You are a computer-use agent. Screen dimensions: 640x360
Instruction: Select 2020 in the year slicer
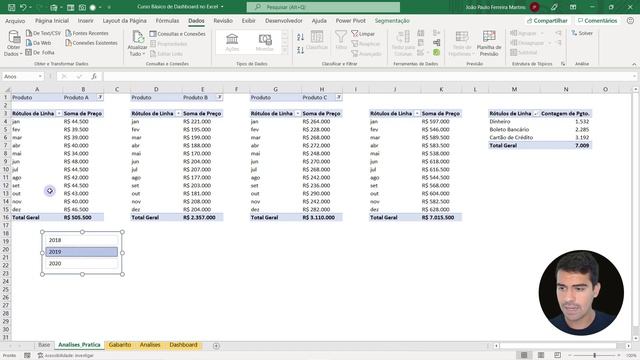click(82, 263)
